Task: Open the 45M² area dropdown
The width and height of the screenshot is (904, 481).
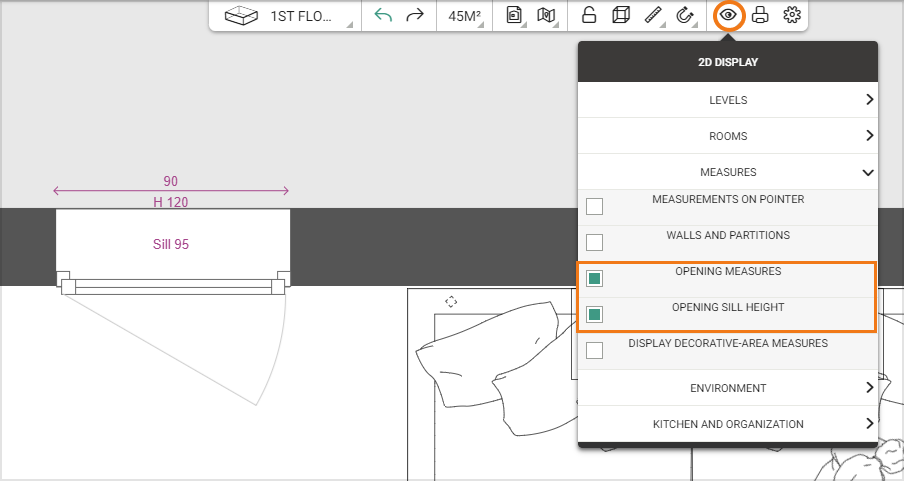Action: (466, 16)
